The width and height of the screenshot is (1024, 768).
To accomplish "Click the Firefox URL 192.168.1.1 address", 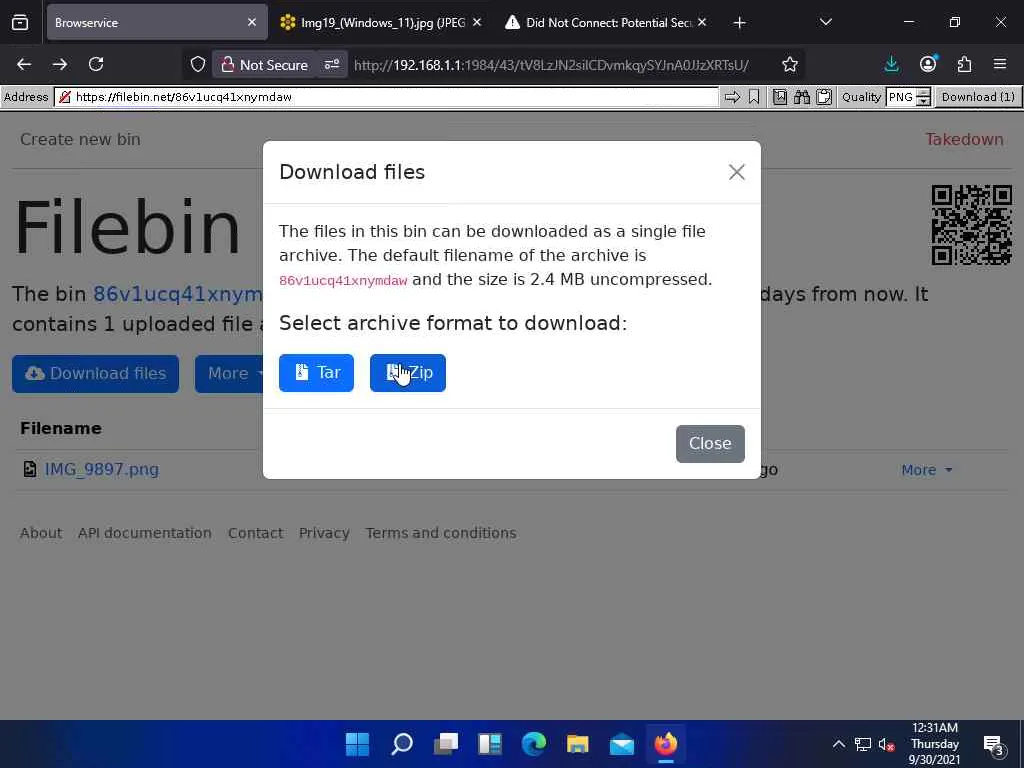I will (x=551, y=65).
